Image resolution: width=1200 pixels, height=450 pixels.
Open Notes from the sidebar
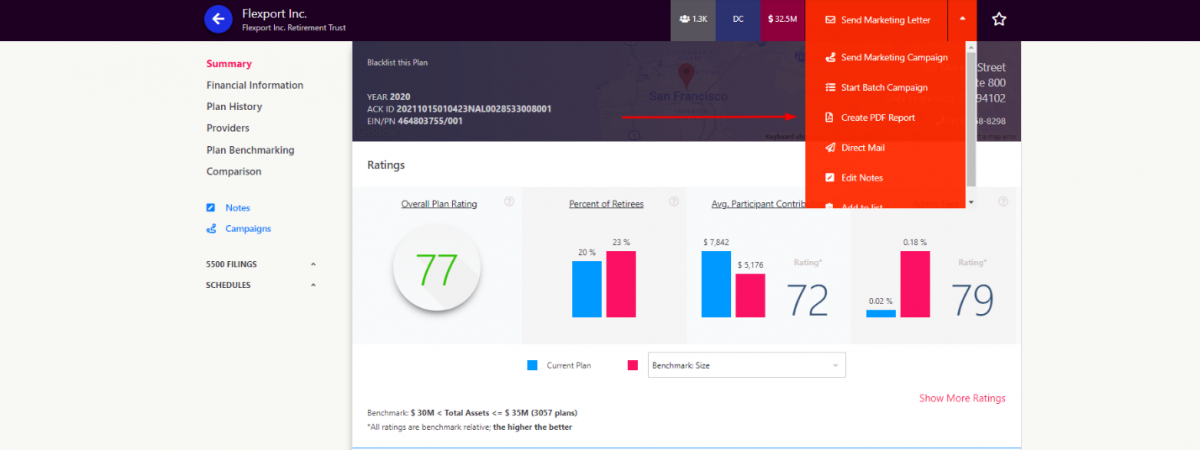pos(237,208)
